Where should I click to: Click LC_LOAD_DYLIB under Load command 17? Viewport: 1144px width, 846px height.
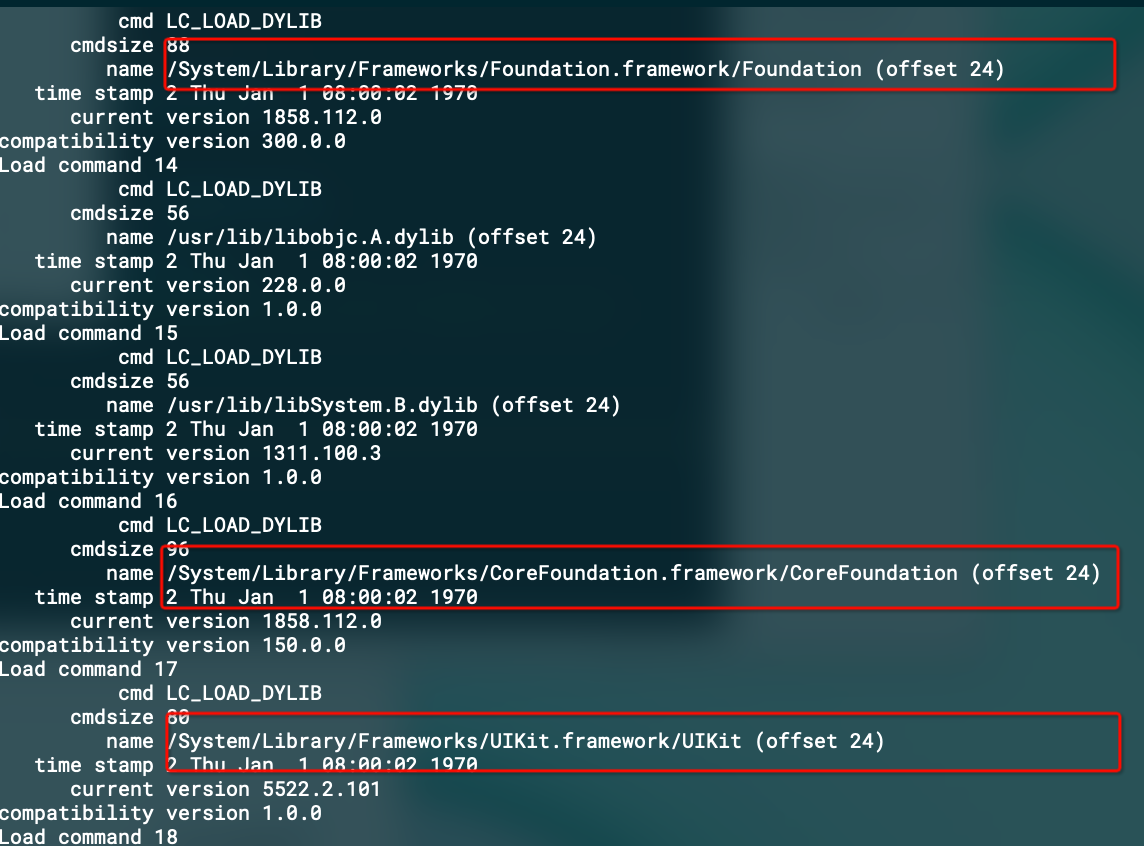pyautogui.click(x=244, y=694)
